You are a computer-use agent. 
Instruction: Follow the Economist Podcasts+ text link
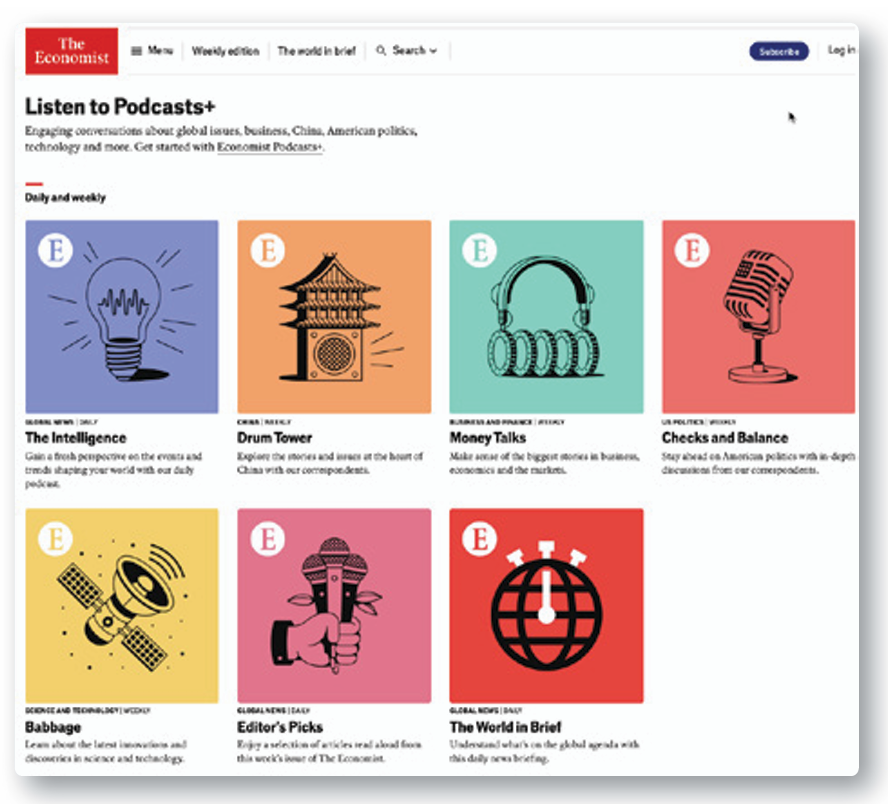point(270,147)
